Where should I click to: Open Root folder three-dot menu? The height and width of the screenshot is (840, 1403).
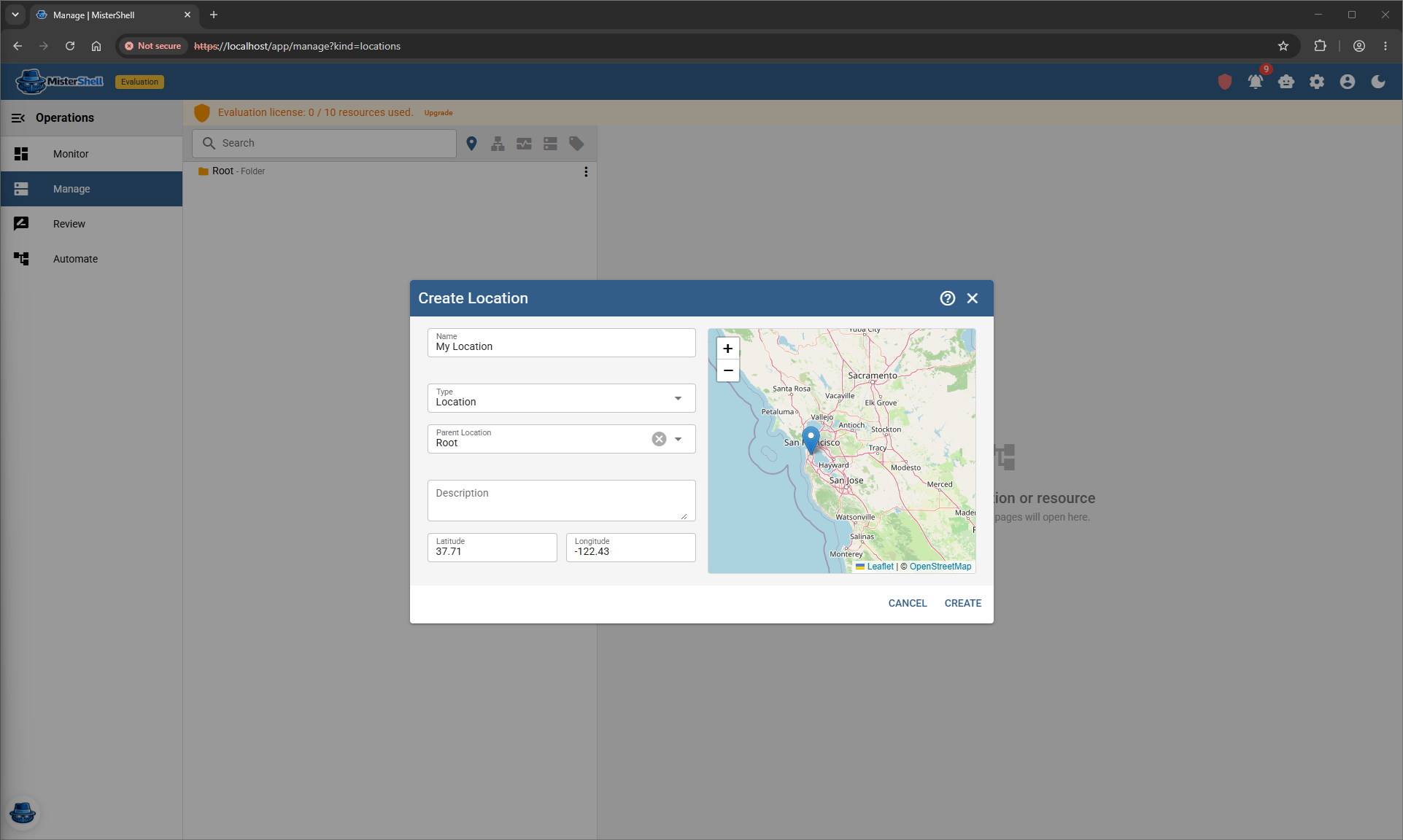click(586, 171)
